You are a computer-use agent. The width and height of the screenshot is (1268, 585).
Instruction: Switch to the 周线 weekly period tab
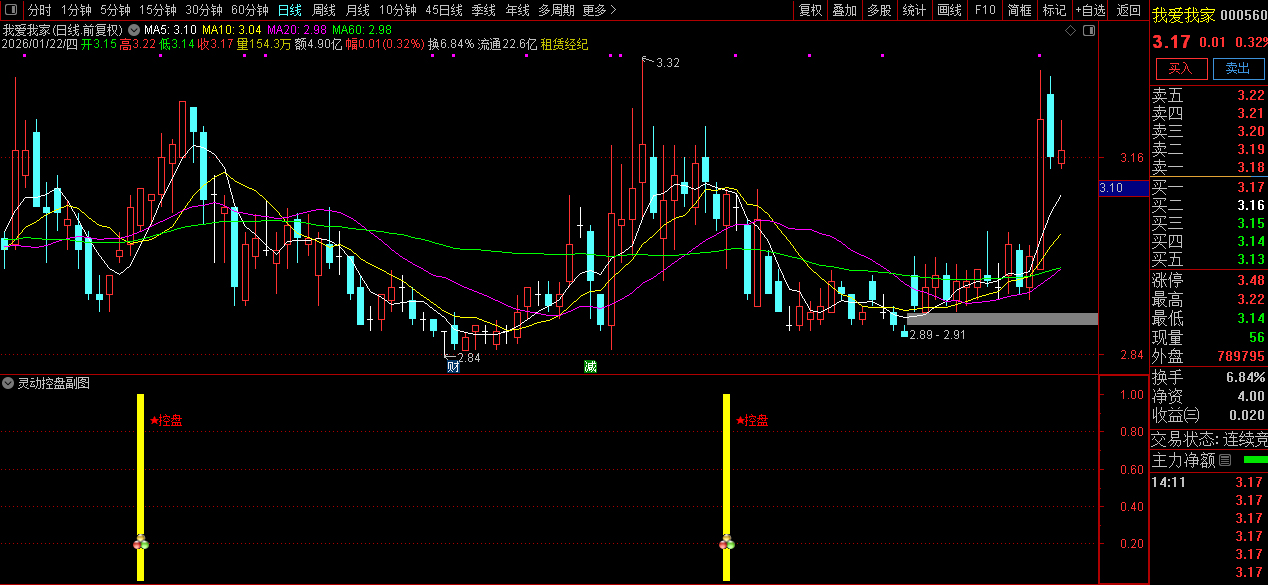pos(324,10)
